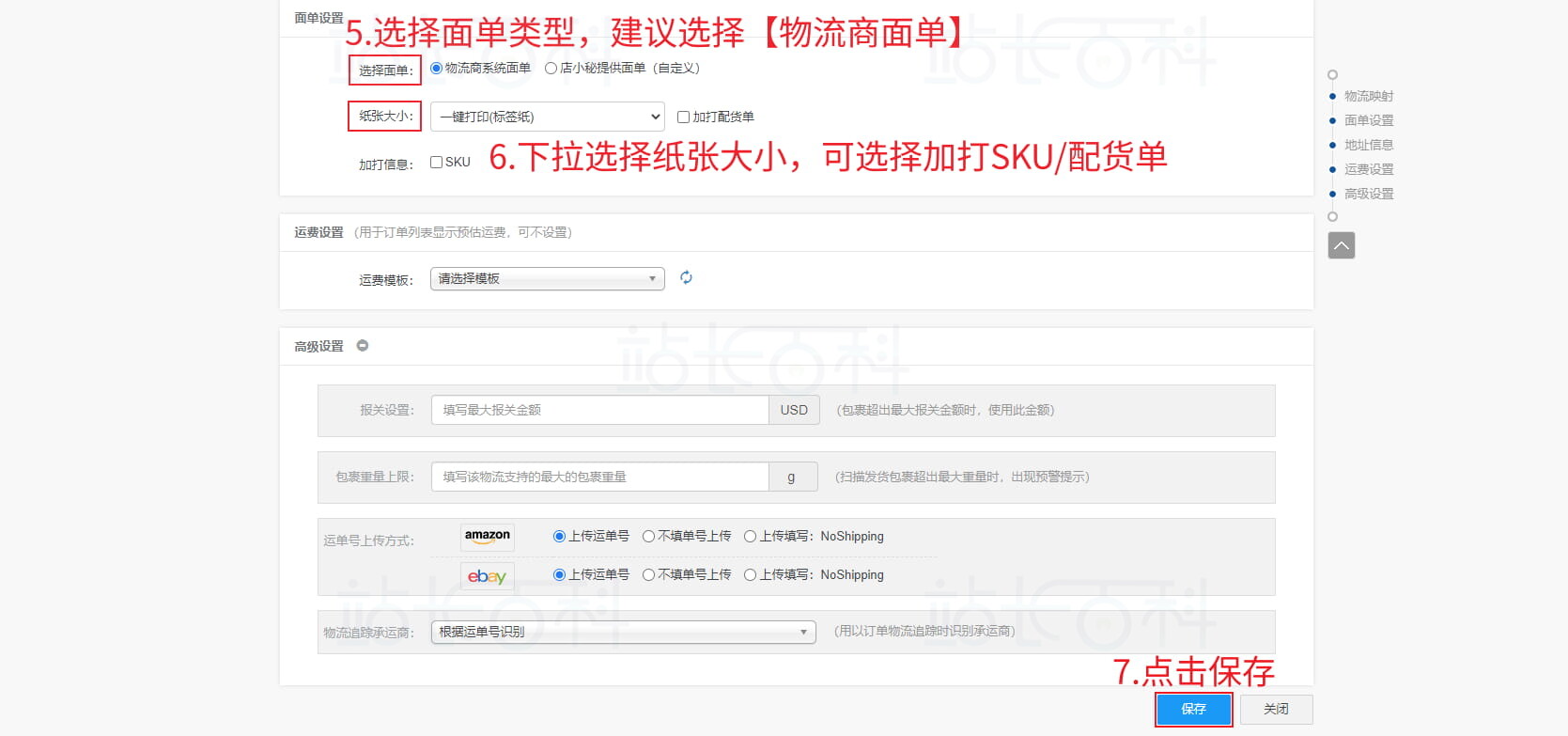Click the eBay logo icon
This screenshot has width=1568, height=736.
point(487,576)
